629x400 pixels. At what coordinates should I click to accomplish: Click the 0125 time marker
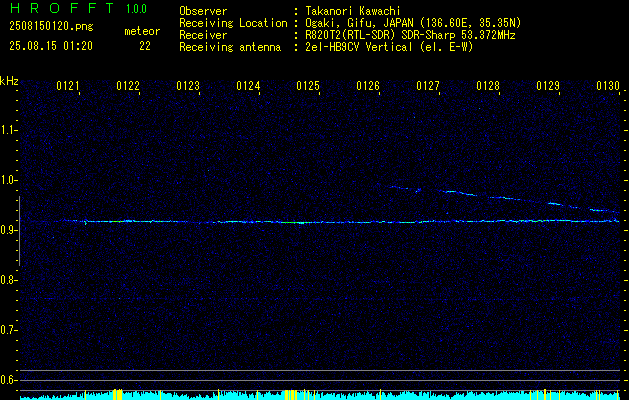click(x=308, y=86)
